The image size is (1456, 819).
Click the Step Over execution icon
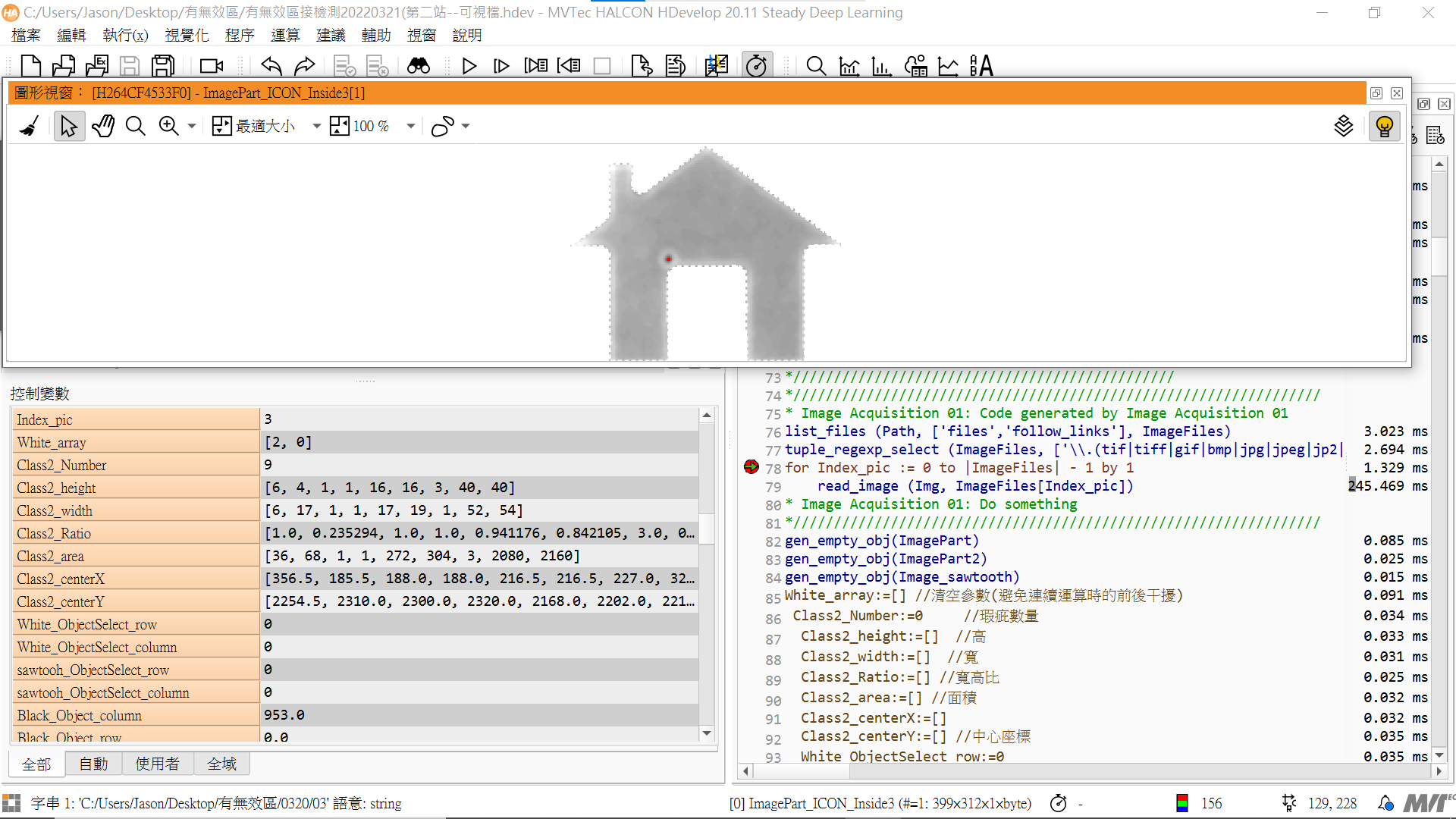(x=501, y=66)
